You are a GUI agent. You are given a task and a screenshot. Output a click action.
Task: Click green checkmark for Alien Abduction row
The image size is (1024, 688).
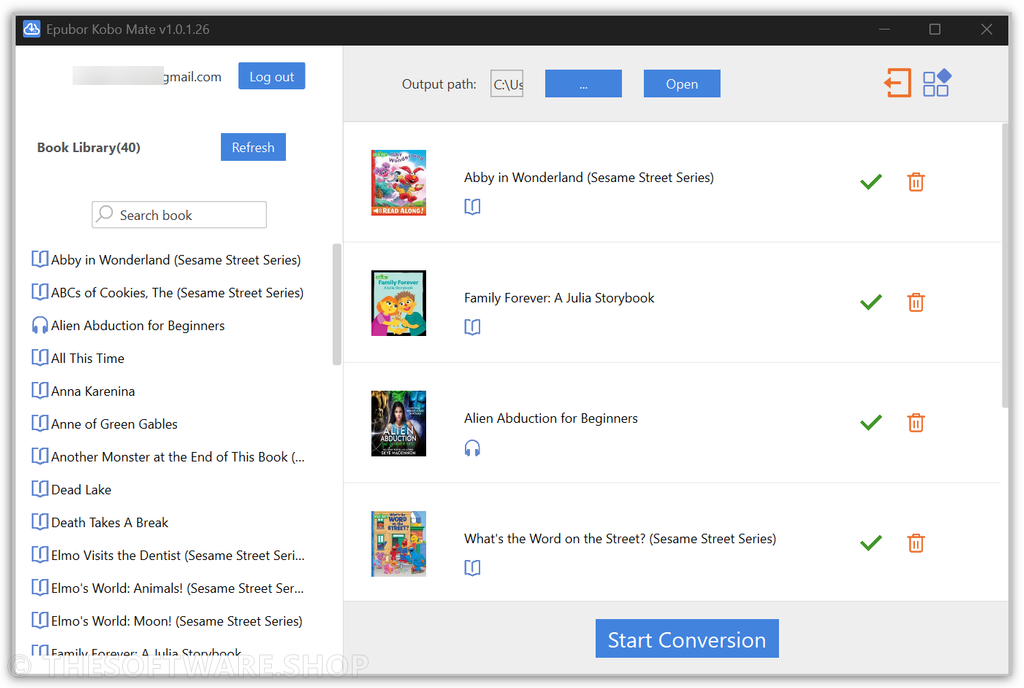(x=871, y=422)
